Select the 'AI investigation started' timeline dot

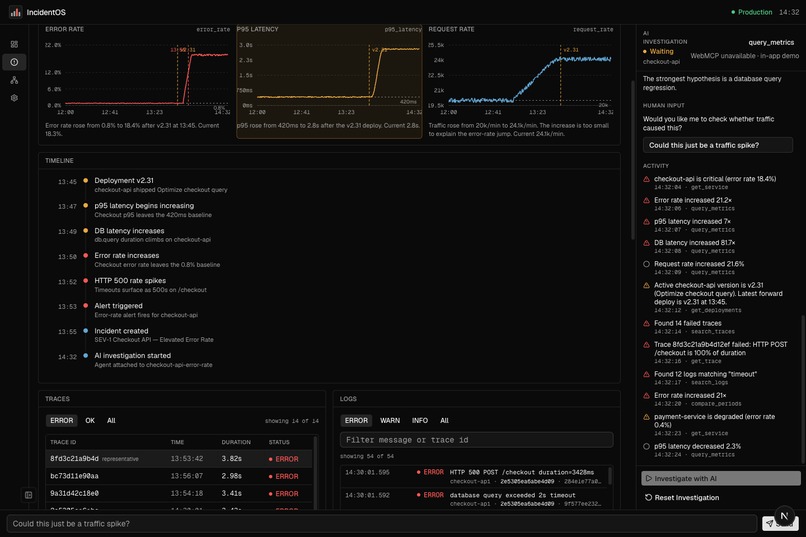pos(85,356)
